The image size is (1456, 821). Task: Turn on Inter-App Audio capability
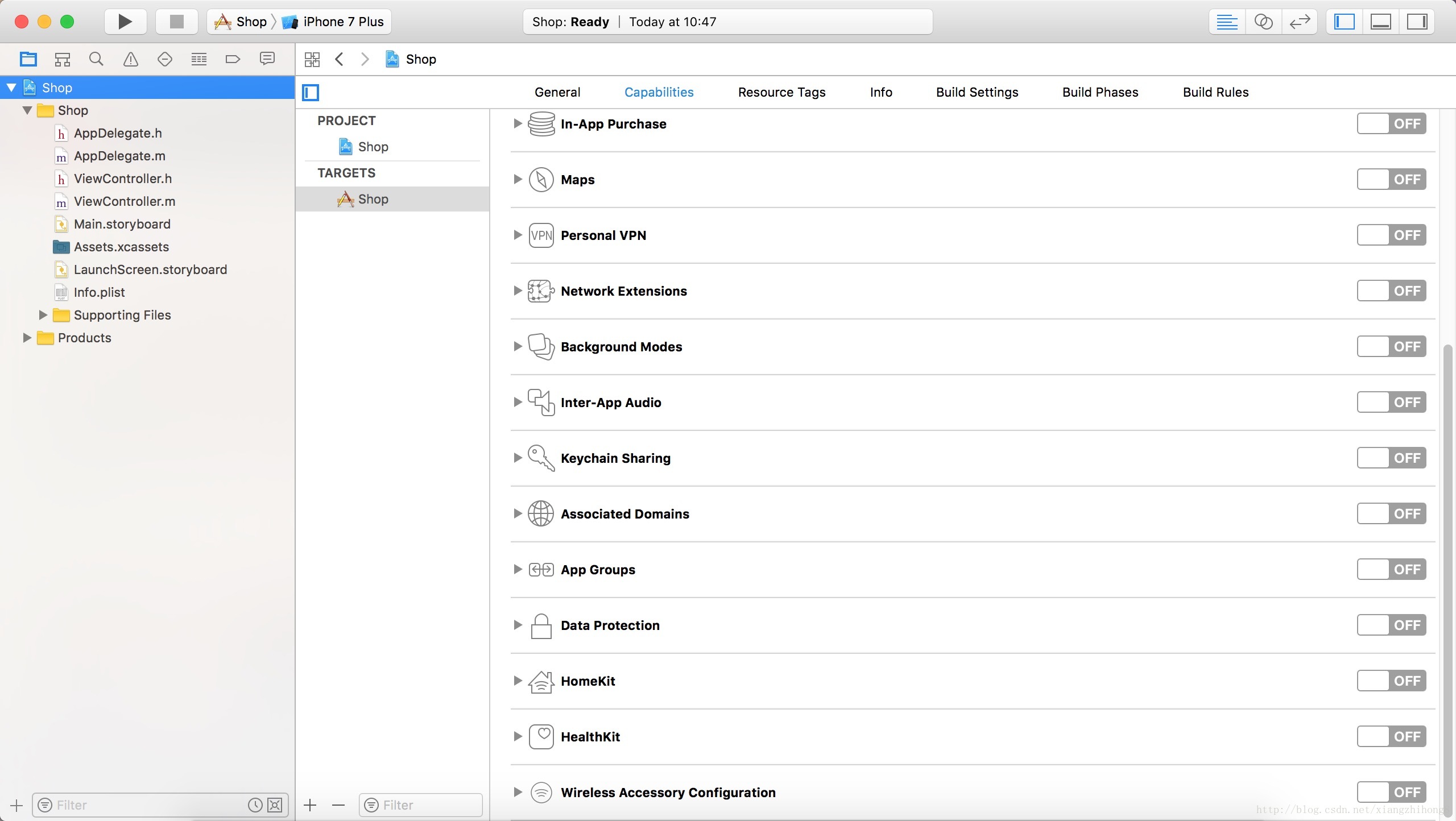[1391, 402]
